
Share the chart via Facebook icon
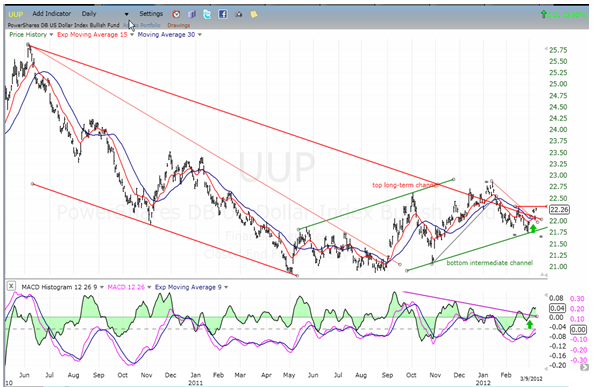[223, 14]
